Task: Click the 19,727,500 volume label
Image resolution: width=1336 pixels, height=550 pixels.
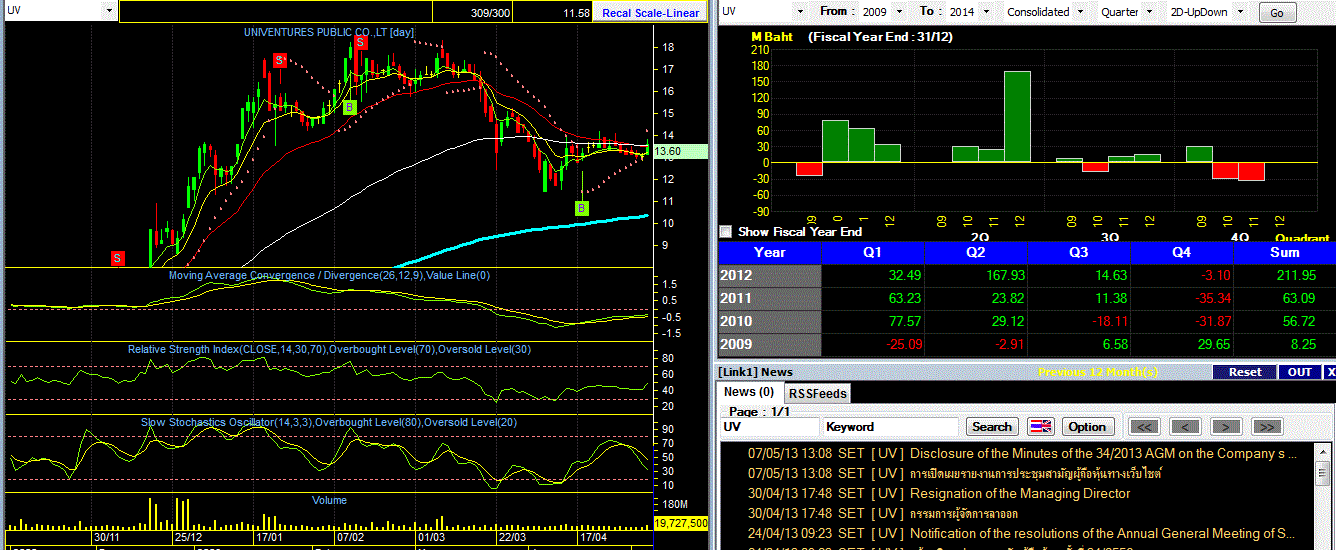Action: (x=681, y=523)
